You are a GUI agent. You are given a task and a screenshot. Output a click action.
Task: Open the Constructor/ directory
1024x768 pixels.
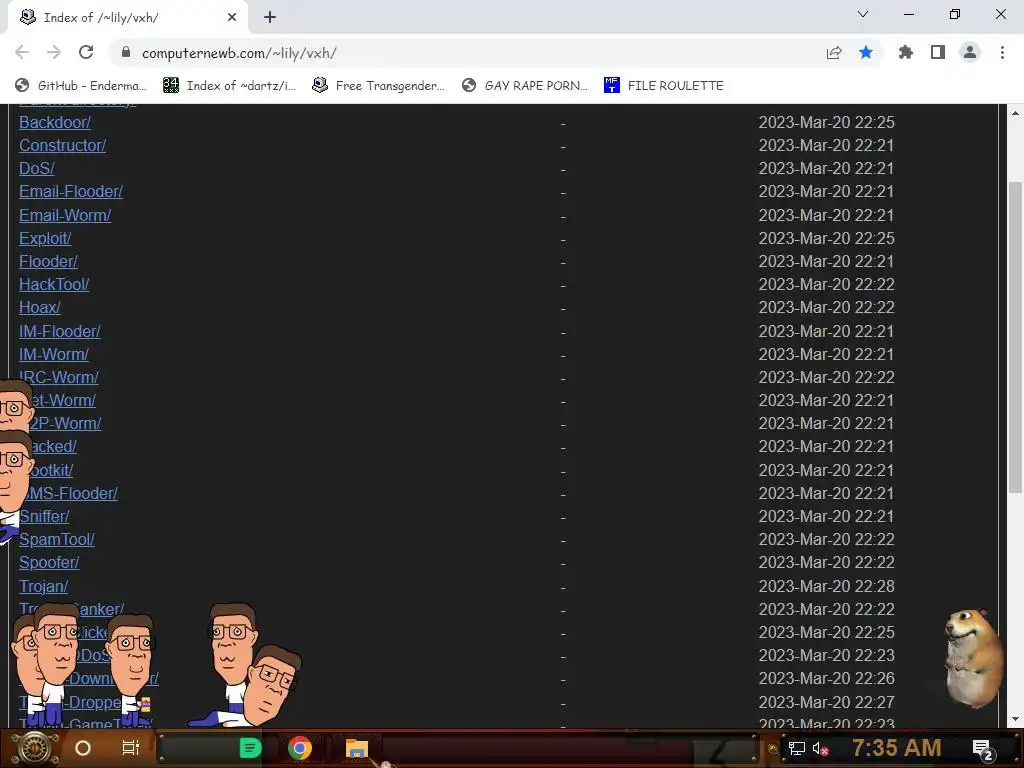(63, 146)
